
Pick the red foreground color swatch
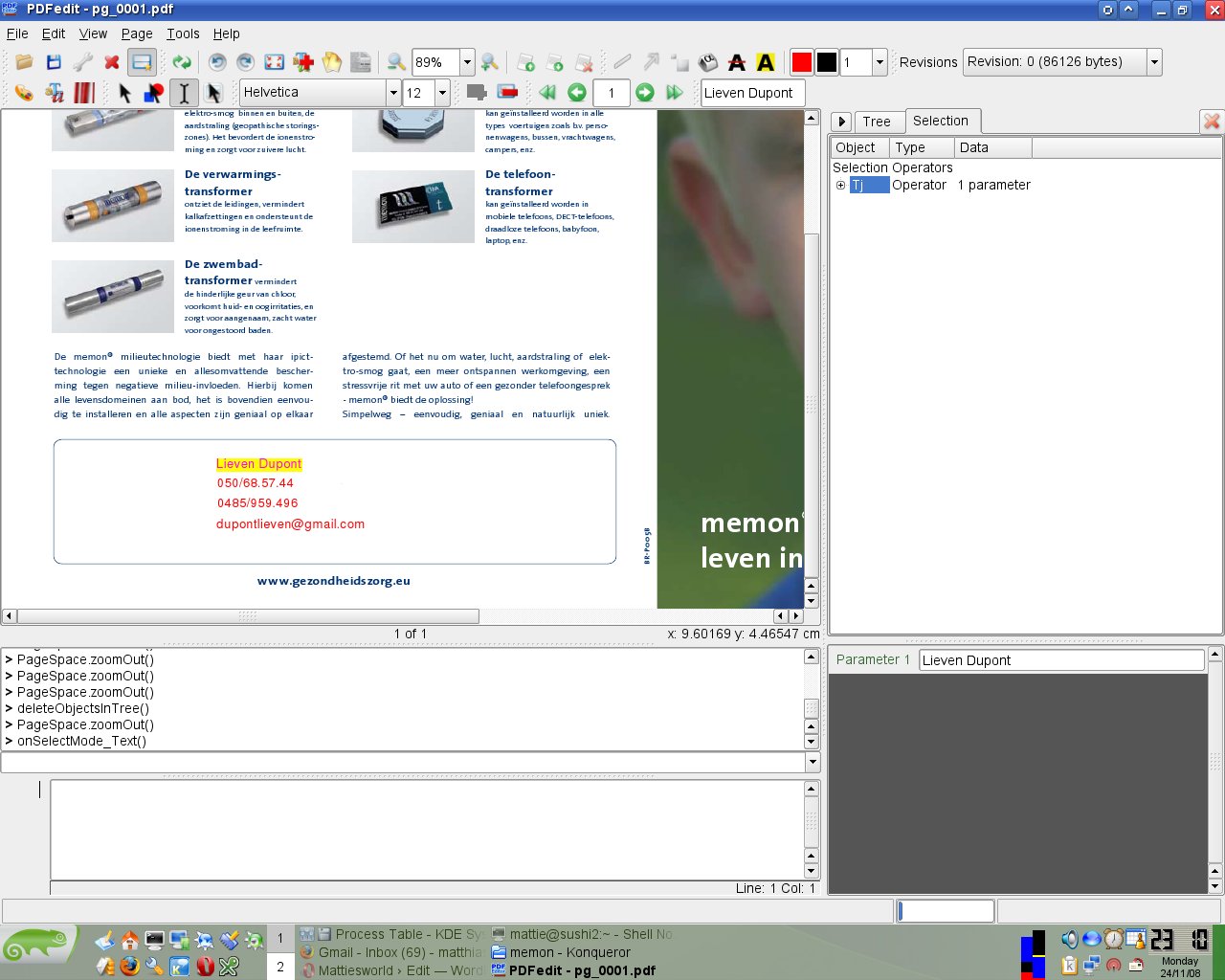click(x=802, y=62)
